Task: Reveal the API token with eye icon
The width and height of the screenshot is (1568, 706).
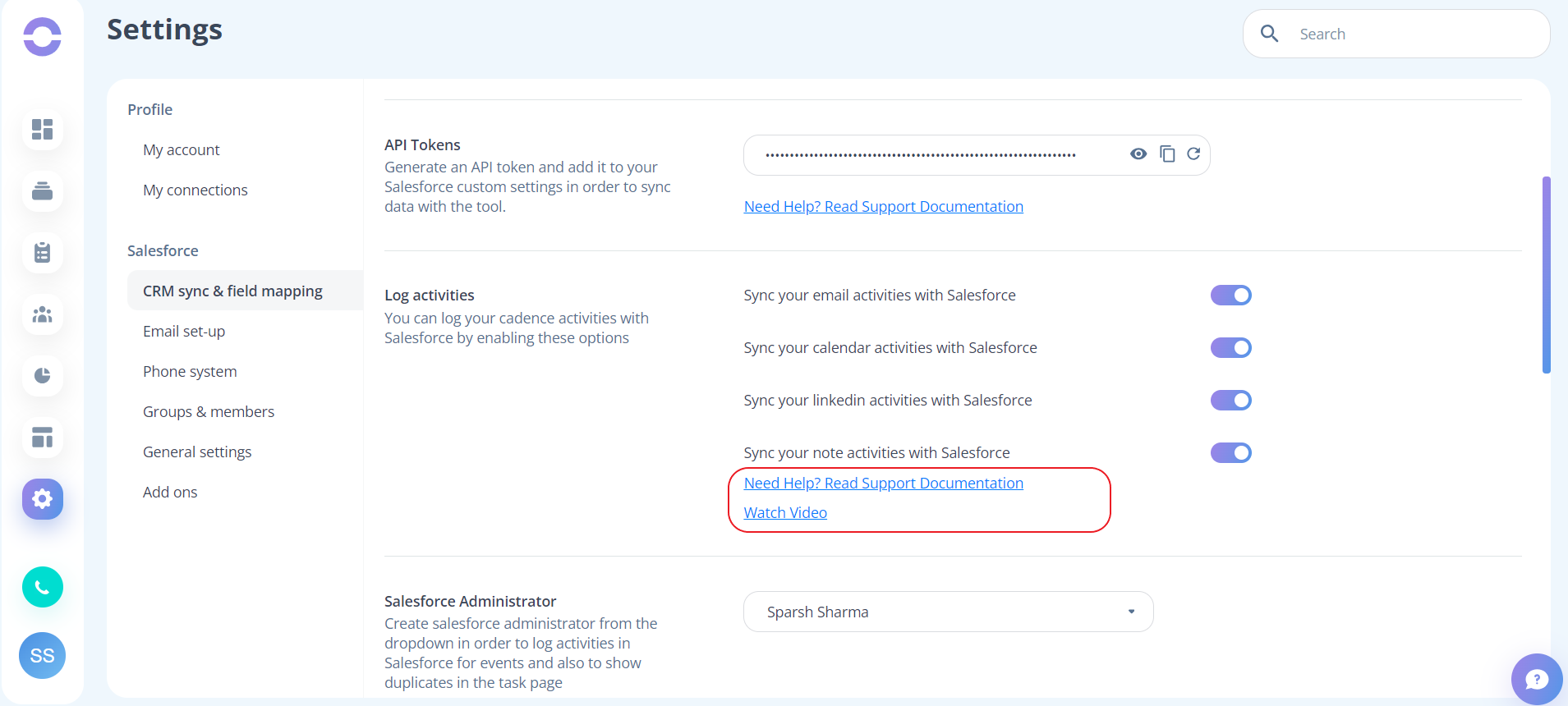Action: coord(1138,154)
